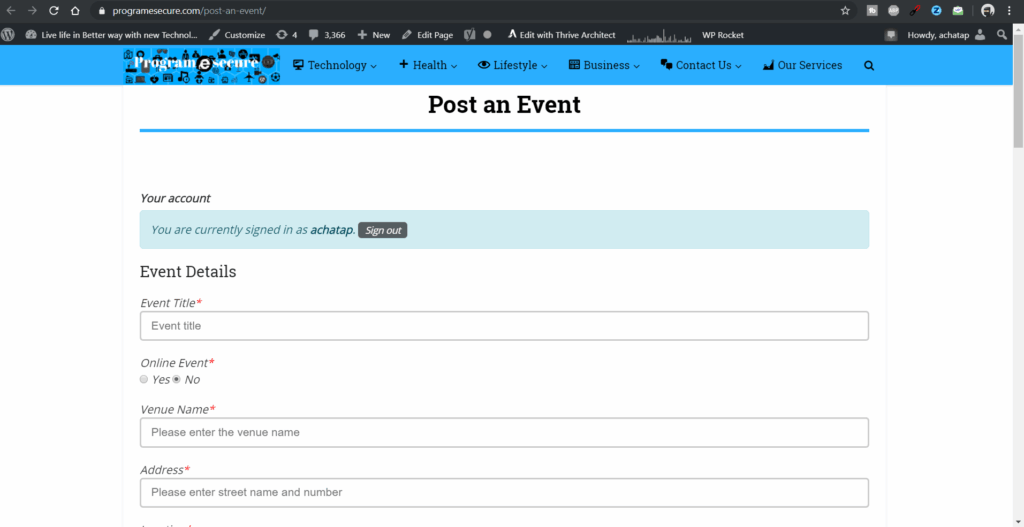Click the admin bar activity sparkline graph

pyautogui.click(x=659, y=35)
